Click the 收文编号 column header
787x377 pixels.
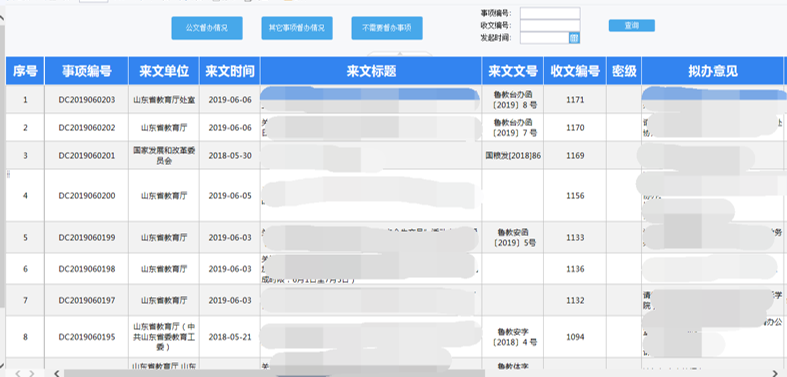tap(575, 71)
